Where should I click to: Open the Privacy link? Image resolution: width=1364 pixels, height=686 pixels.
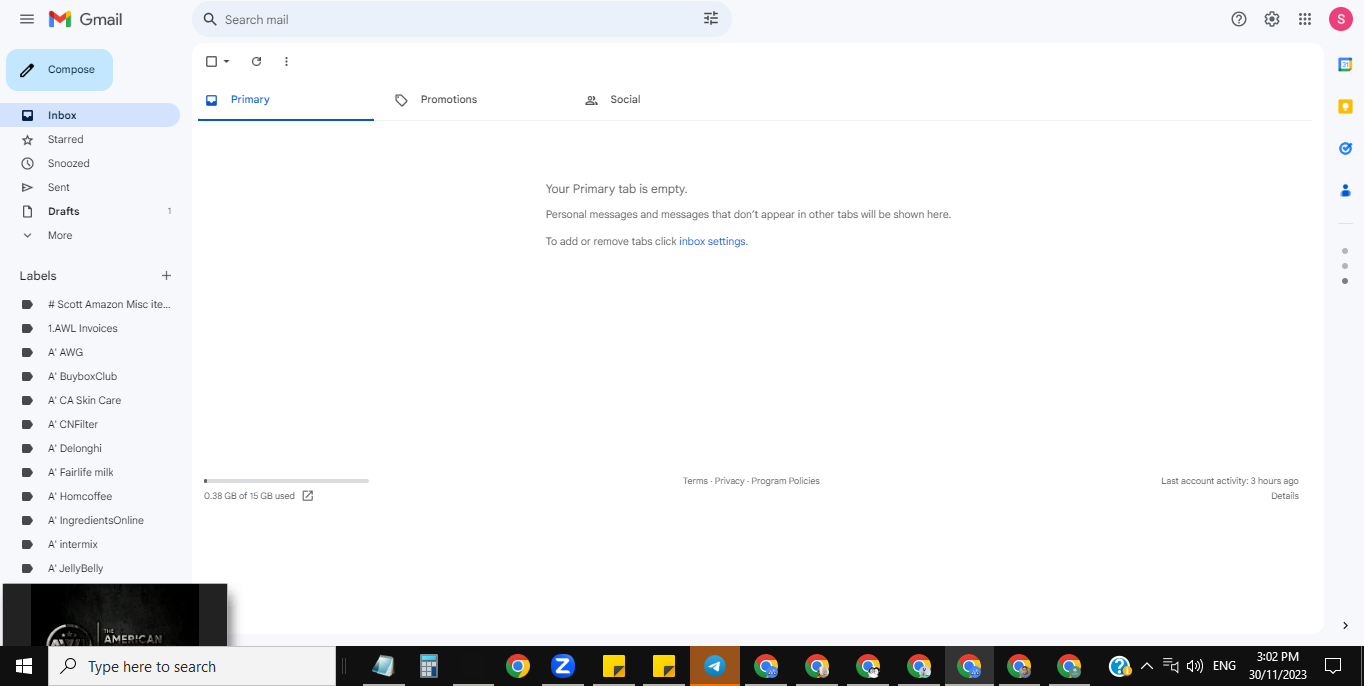(729, 481)
